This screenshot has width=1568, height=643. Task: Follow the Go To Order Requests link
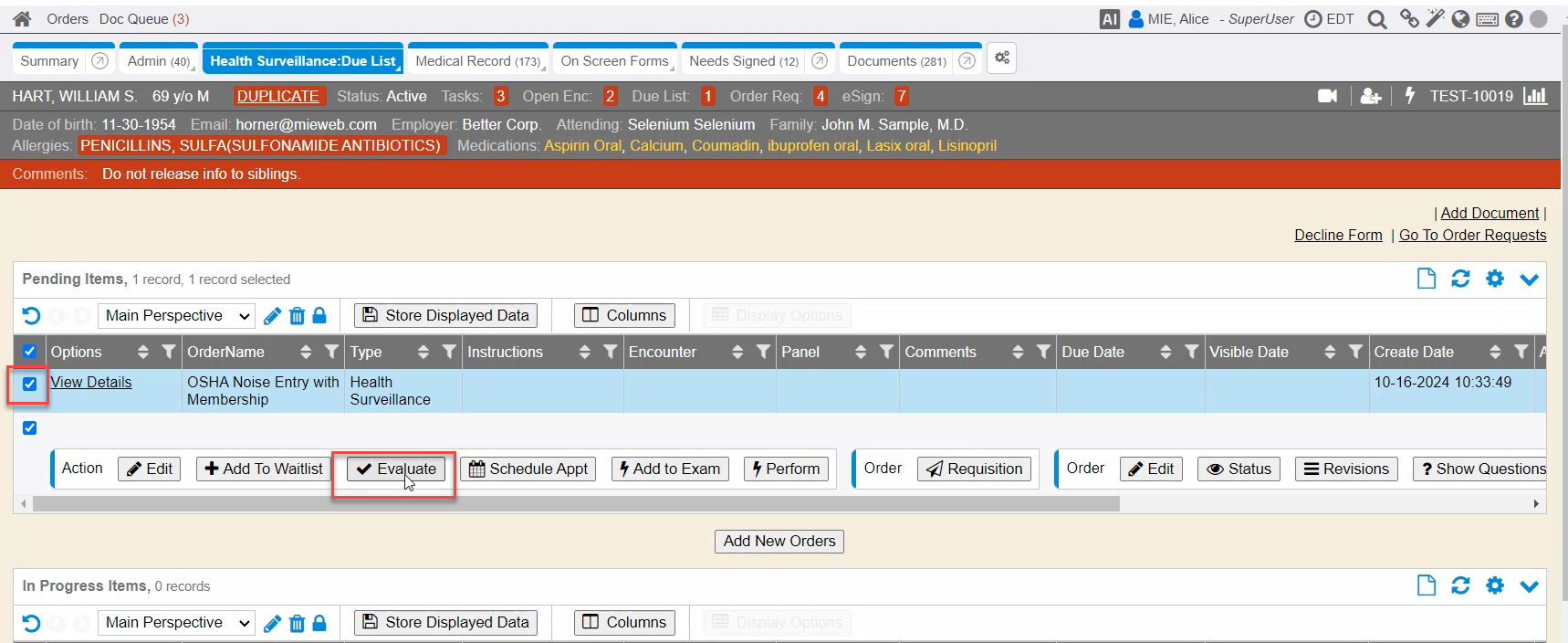(x=1472, y=235)
